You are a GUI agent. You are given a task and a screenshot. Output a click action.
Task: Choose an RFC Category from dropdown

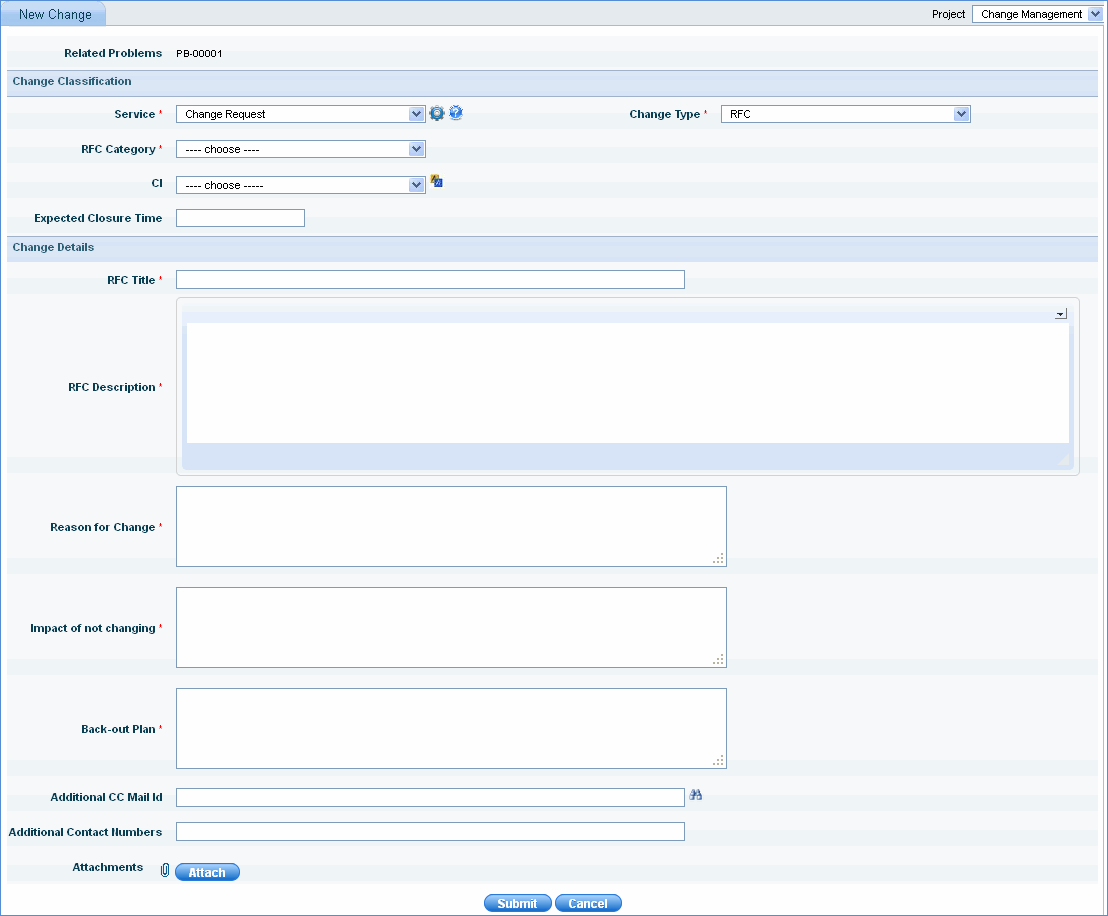point(300,149)
